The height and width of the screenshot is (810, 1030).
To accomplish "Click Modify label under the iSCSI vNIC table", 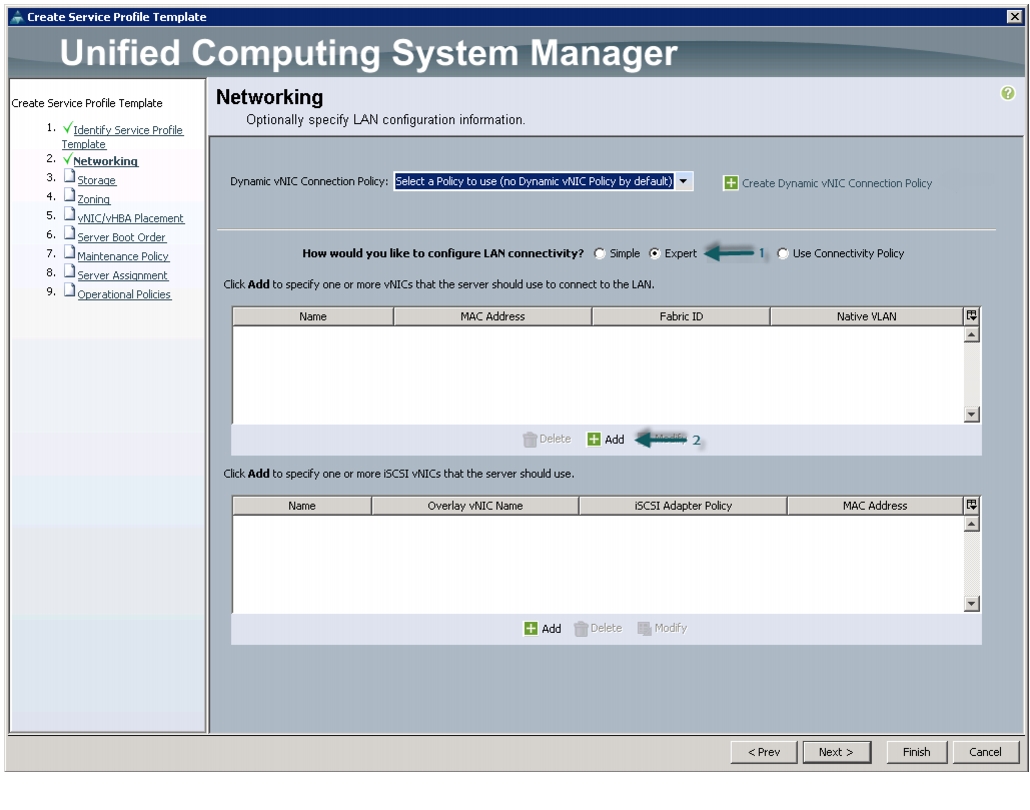I will [671, 628].
